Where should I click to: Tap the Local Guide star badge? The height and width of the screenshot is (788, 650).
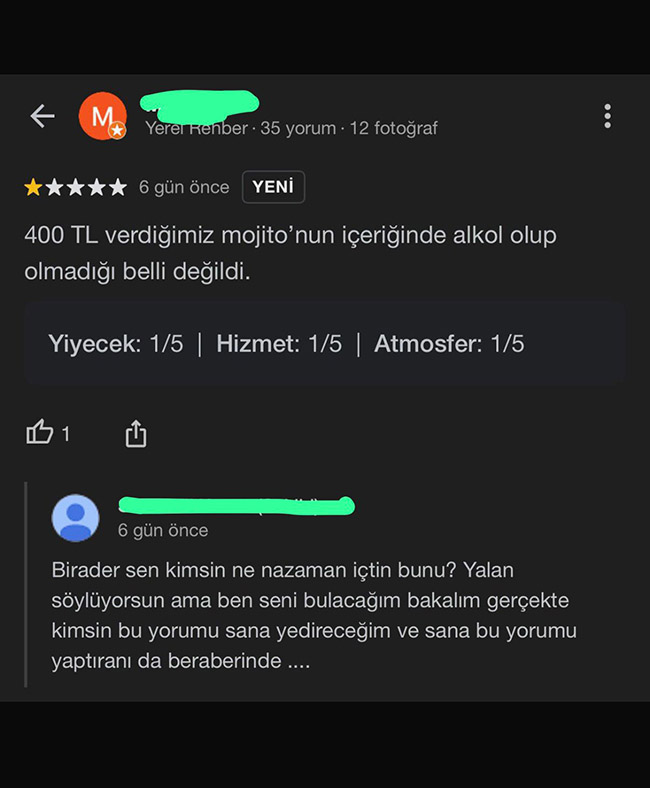click(x=118, y=131)
